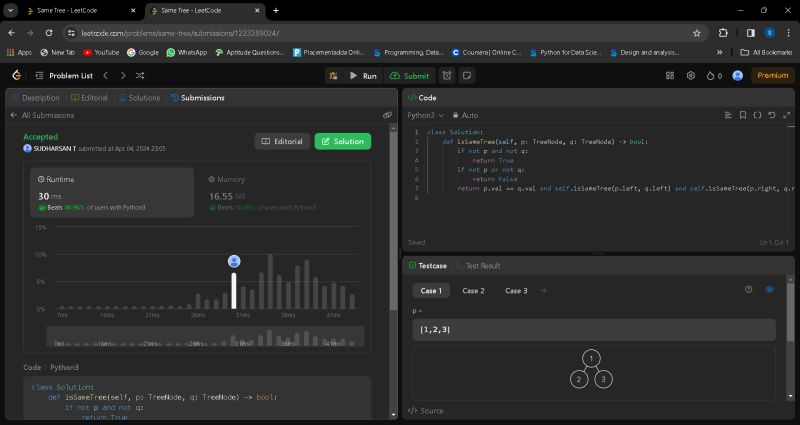Open the Problem List side panel
This screenshot has width=800, height=425.
click(64, 75)
